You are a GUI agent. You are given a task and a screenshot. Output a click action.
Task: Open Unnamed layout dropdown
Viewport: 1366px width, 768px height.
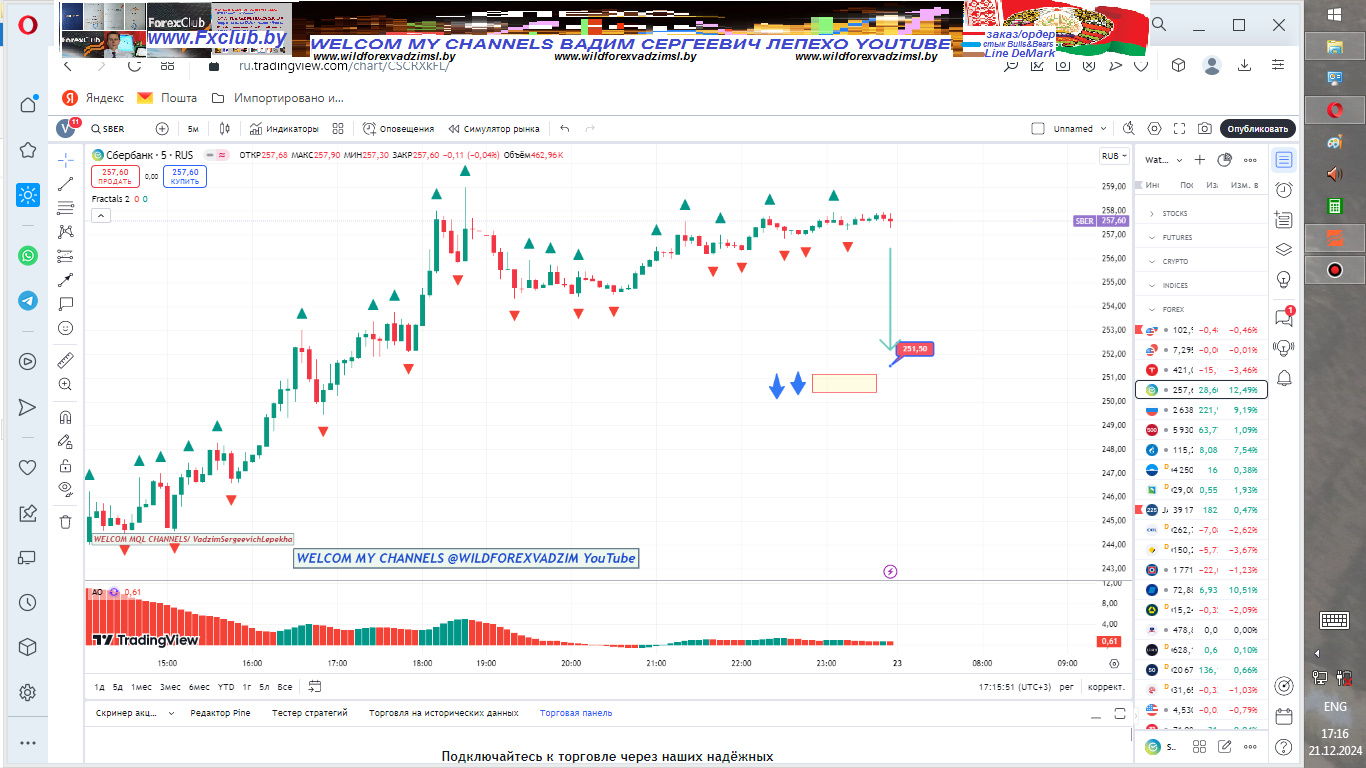(1080, 129)
